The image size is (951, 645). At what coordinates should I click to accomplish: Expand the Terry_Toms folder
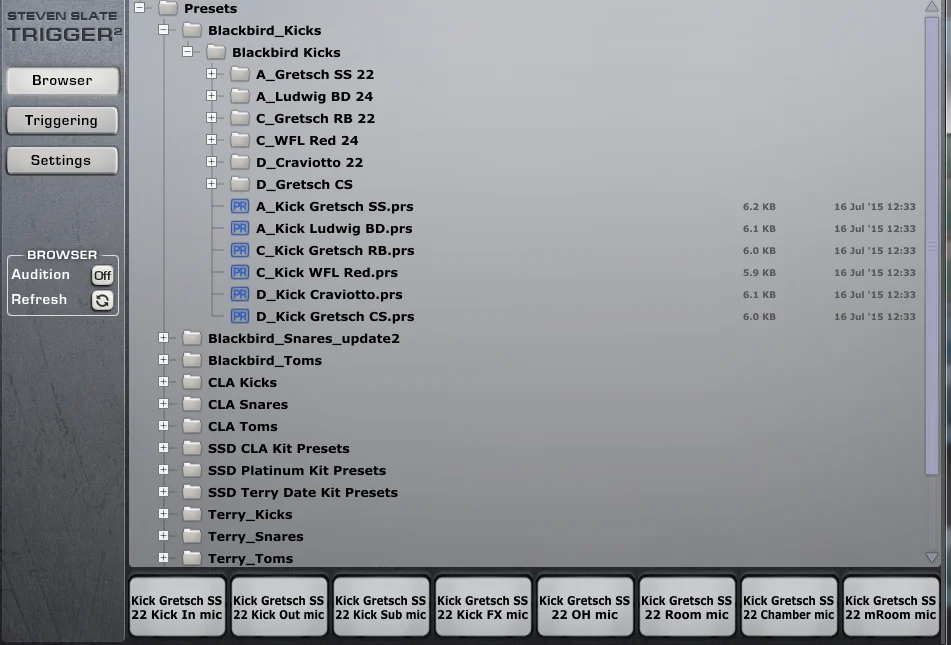(x=163, y=558)
